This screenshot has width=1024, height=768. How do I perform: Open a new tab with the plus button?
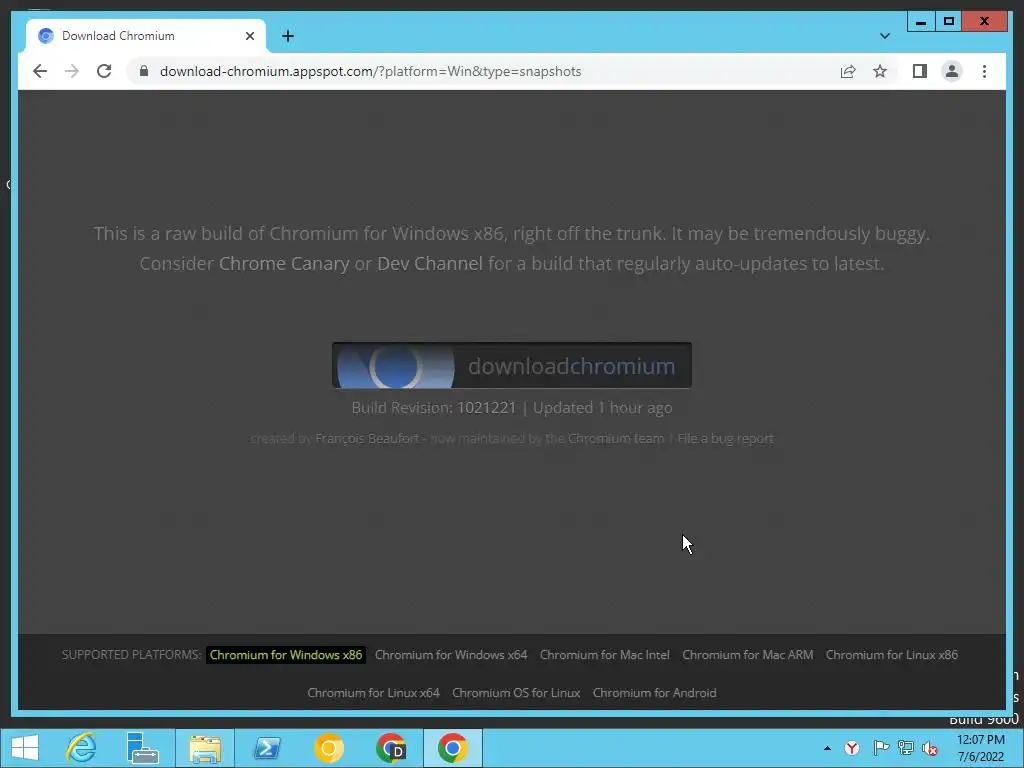[x=288, y=36]
